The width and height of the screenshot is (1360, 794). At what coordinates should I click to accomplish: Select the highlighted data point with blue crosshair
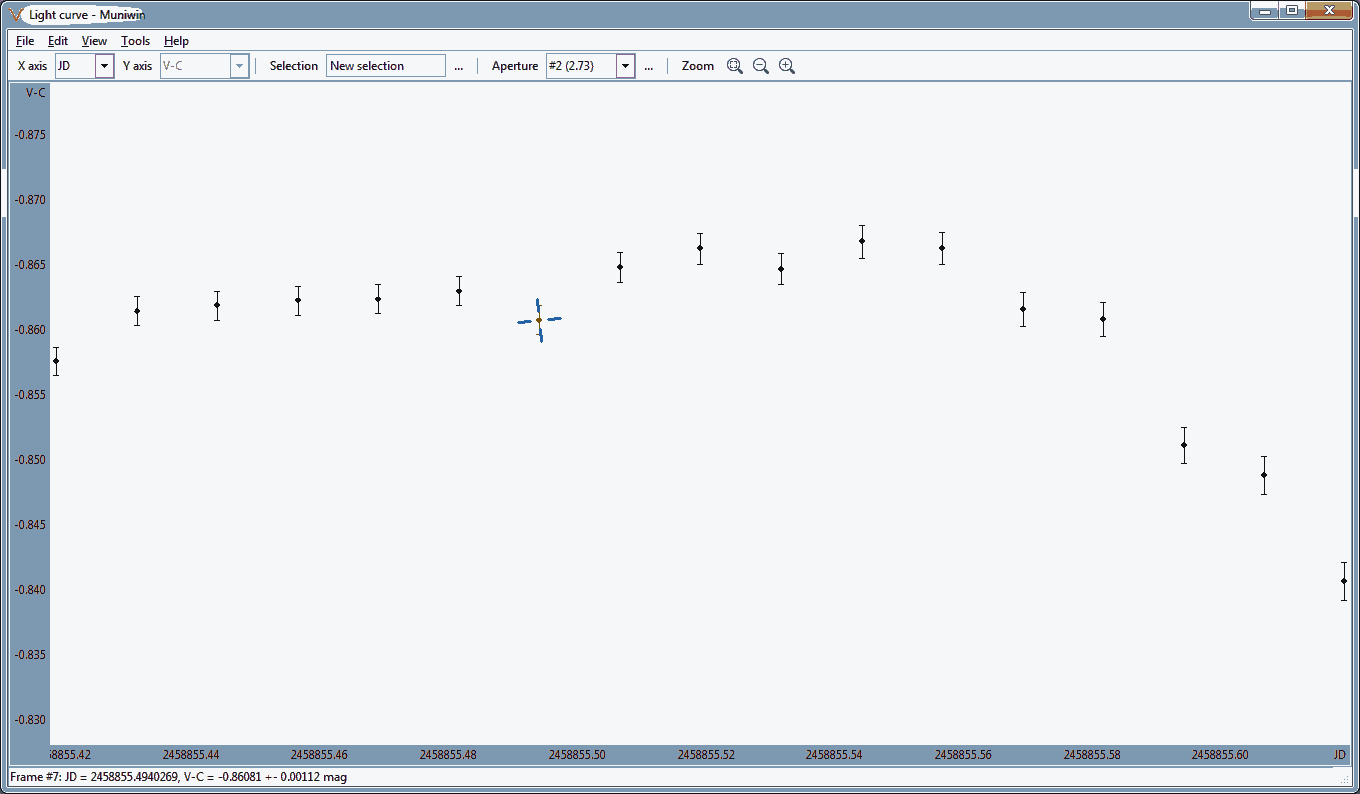[x=539, y=320]
